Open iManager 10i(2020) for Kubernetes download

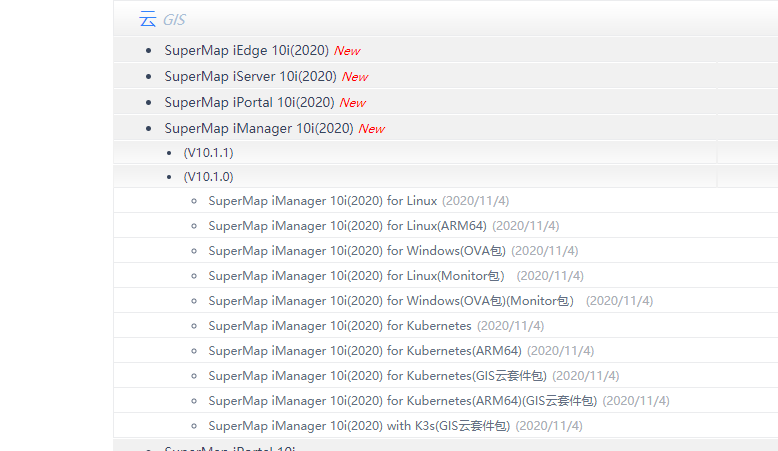(340, 326)
